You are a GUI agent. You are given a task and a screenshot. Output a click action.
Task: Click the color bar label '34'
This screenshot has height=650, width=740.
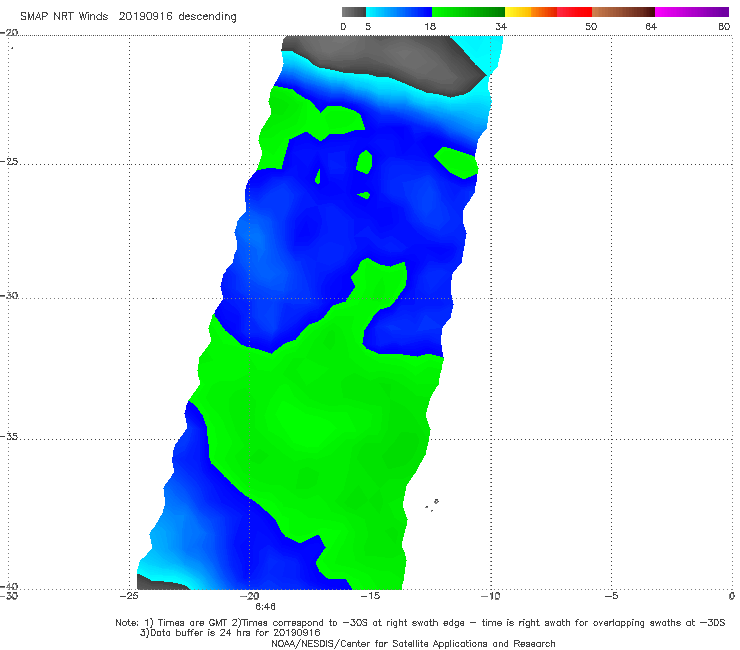501,27
